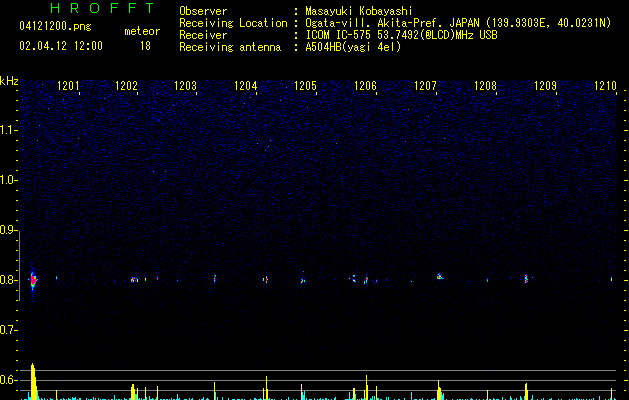This screenshot has height=400, width=629.
Task: Select the filename 04121200.png
Action: (55, 27)
